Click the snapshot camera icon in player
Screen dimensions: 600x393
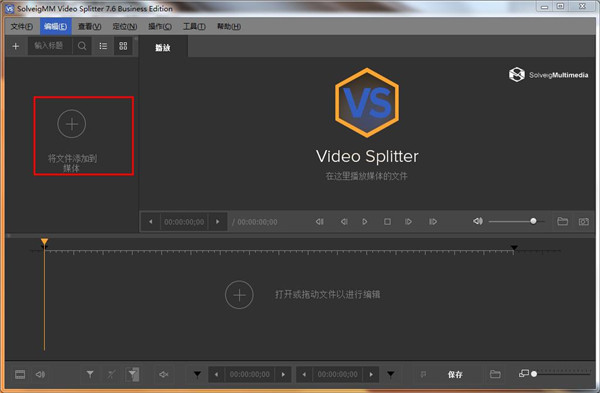(x=584, y=222)
